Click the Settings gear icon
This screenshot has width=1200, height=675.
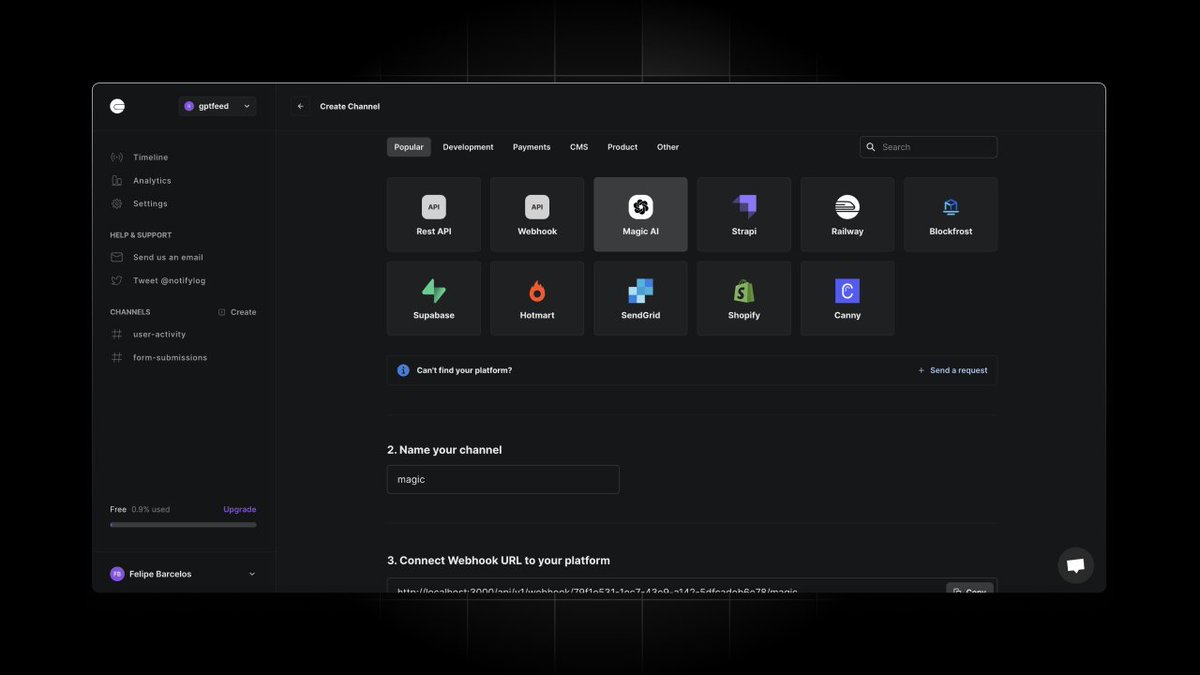pyautogui.click(x=117, y=204)
